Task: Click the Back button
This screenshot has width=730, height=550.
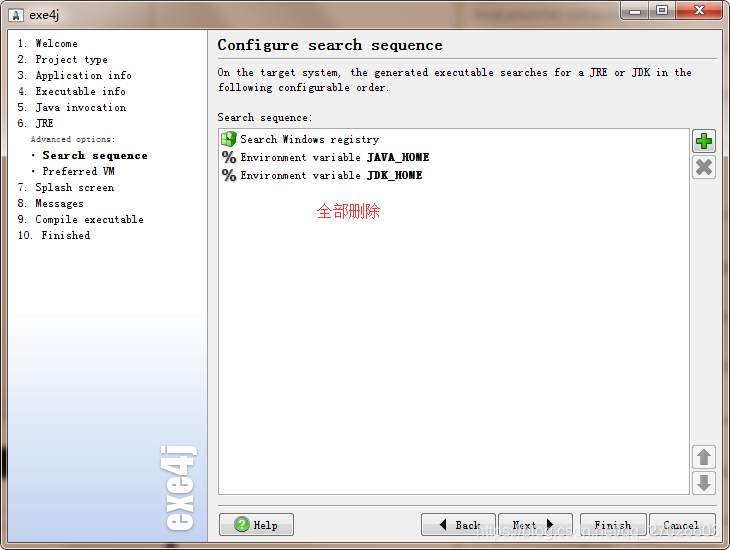Action: (458, 524)
